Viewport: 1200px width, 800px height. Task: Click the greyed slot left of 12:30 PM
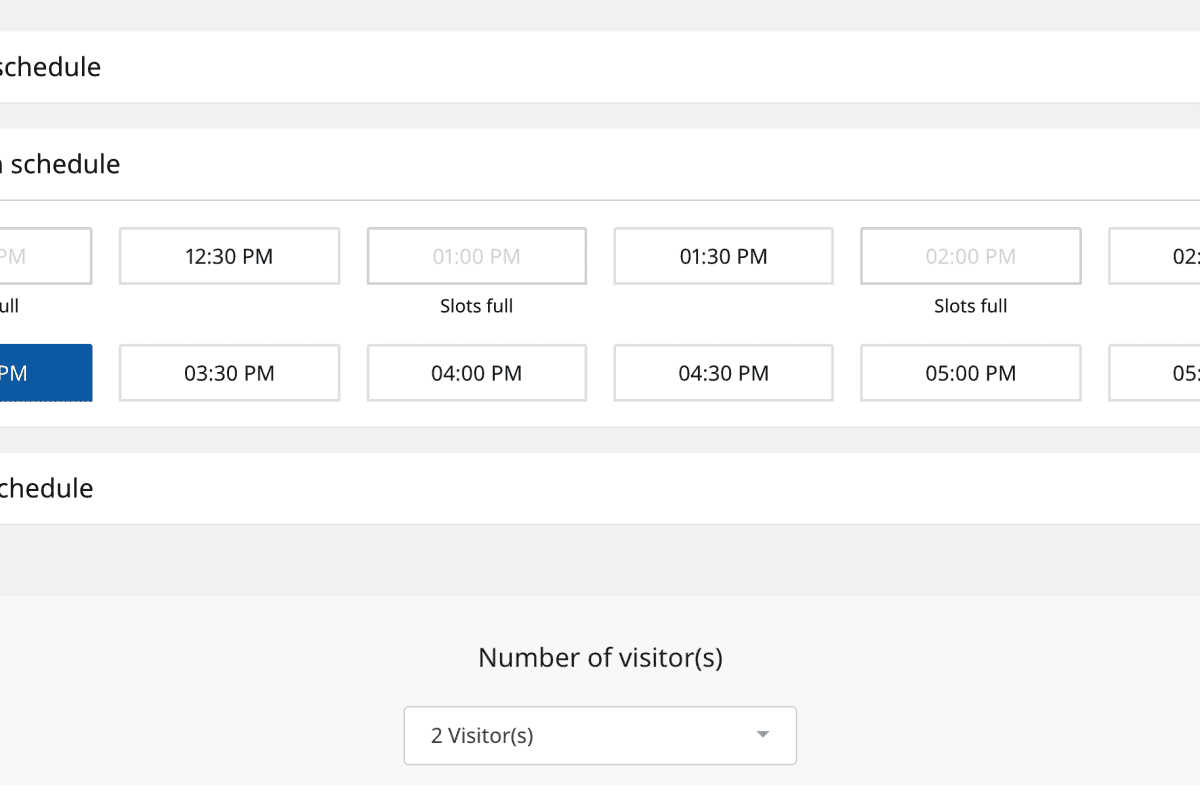click(x=45, y=256)
